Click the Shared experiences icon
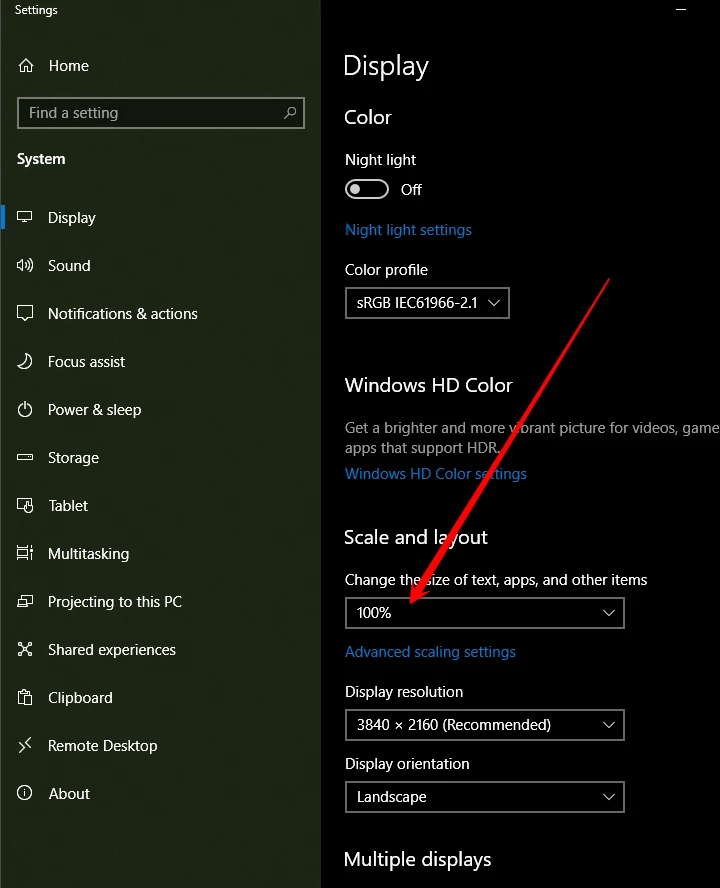The width and height of the screenshot is (720, 888). coord(25,649)
